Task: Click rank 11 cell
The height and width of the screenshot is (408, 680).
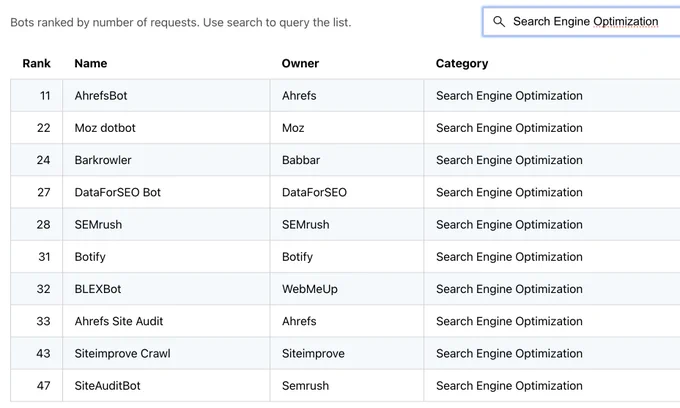Action: click(36, 95)
